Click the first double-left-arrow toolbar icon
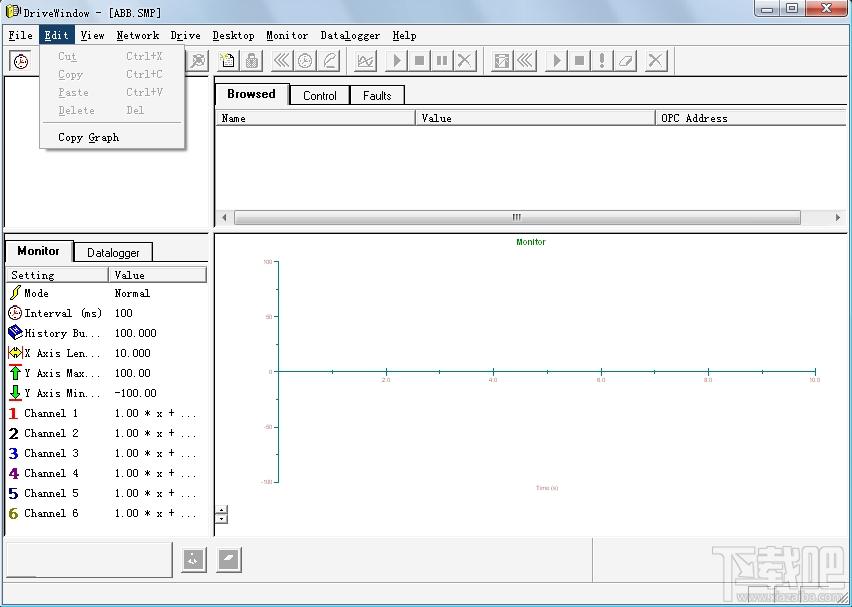 coord(282,60)
